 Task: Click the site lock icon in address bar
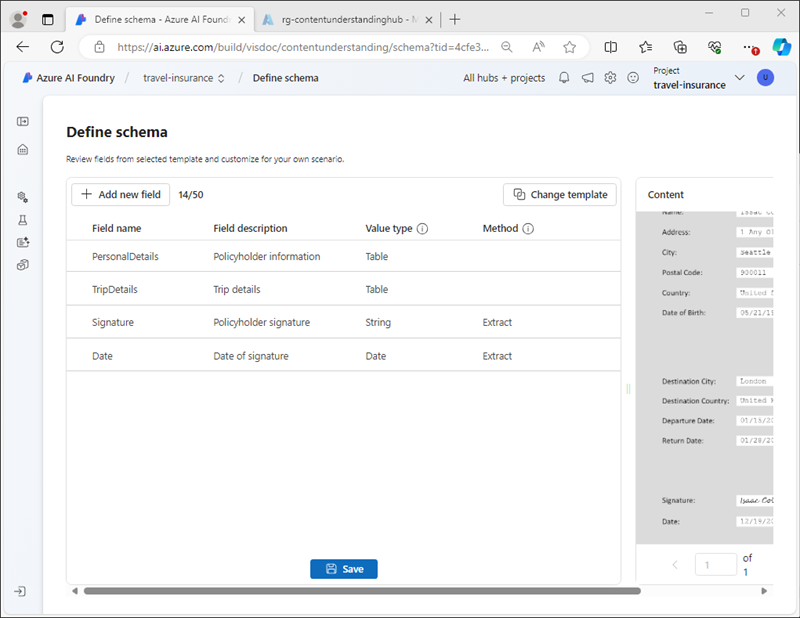99,47
